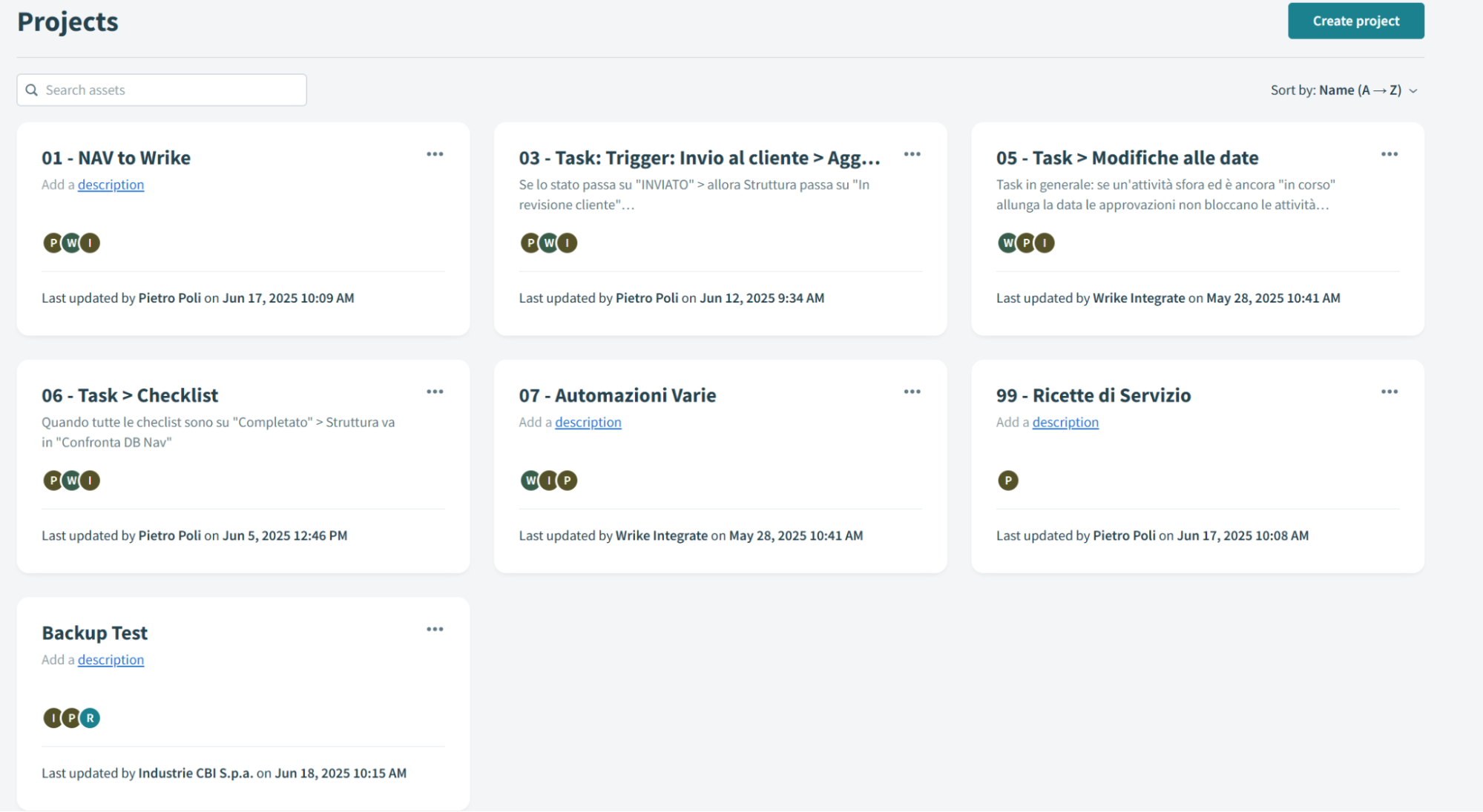Click I avatar on Backup Test card
Screen dimensions: 1483x812
coord(53,717)
